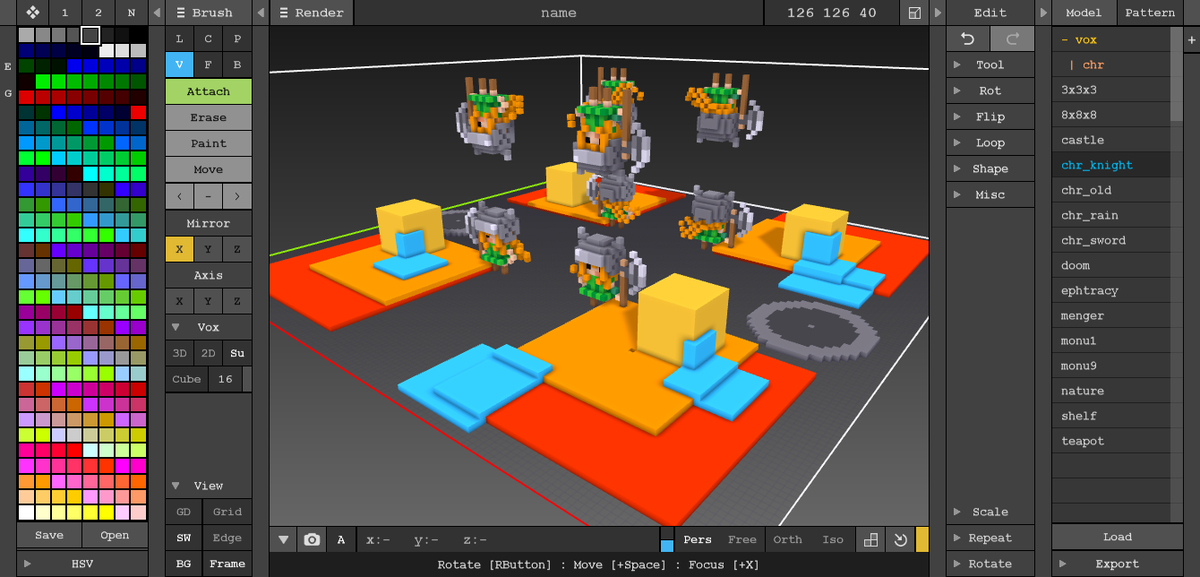Switch to the Pattern tab
1200x577 pixels.
1150,13
